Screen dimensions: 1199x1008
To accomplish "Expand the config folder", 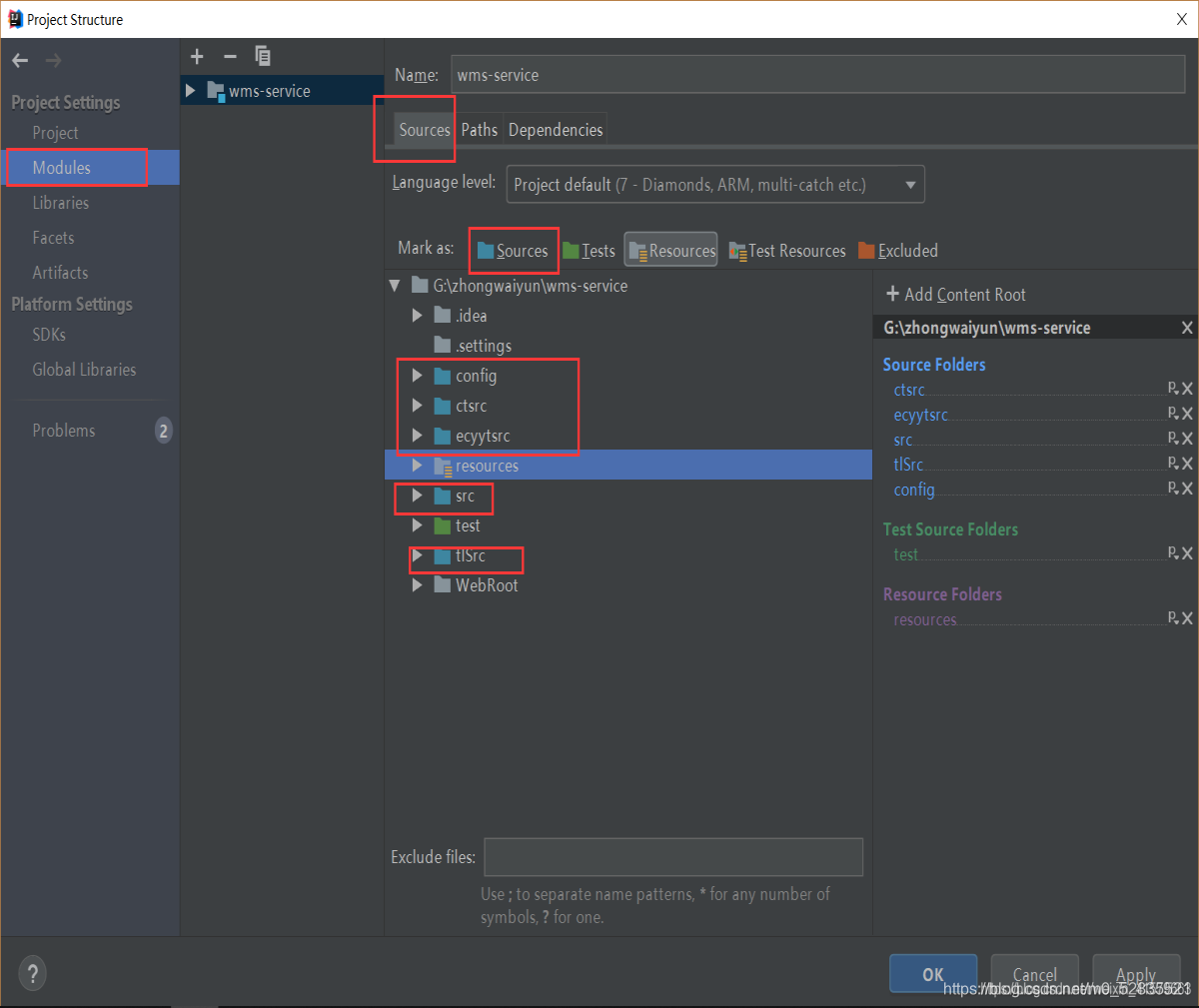I will pos(418,376).
